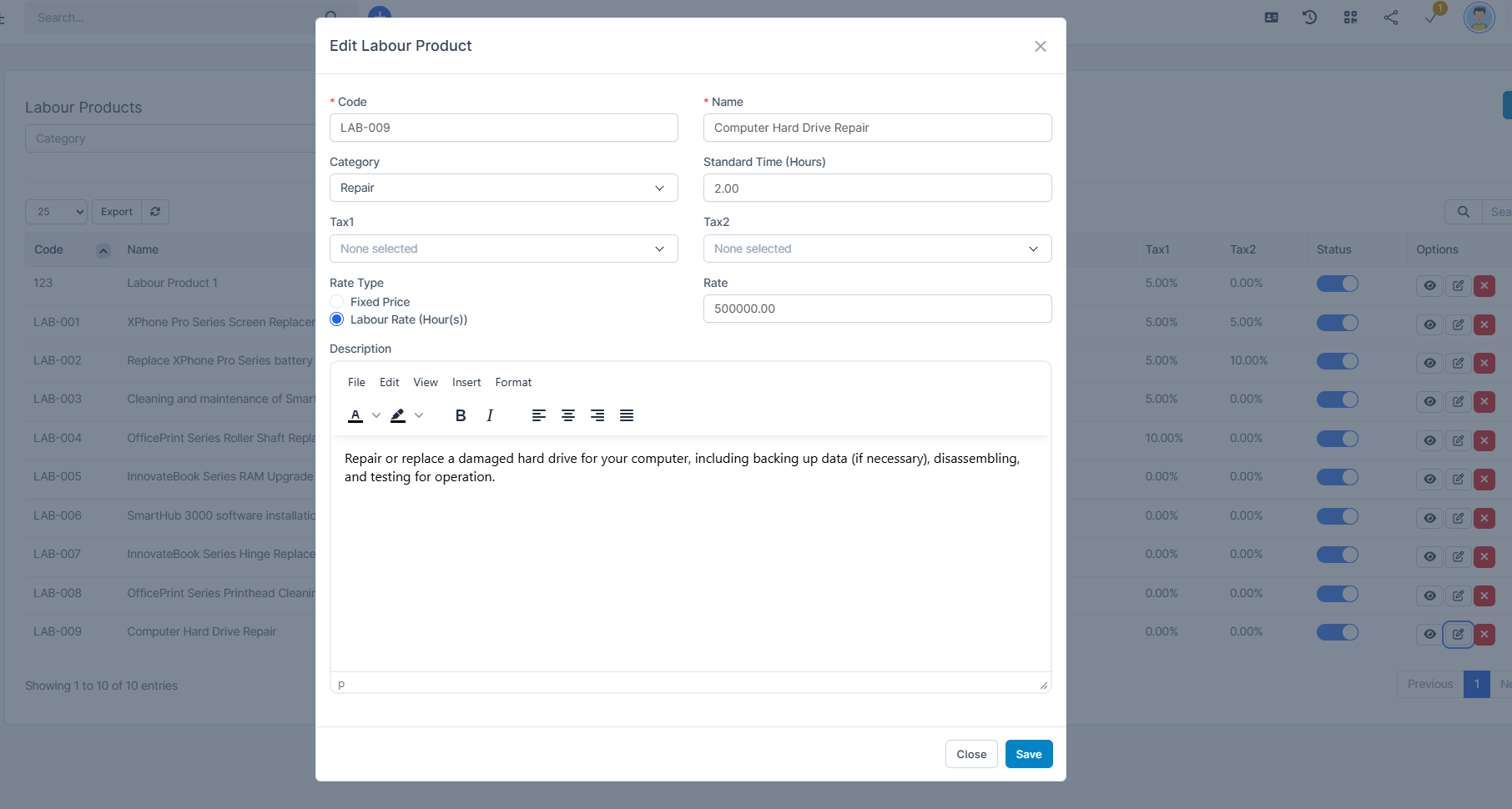
Task: Click into the Rate input field
Action: click(x=877, y=309)
